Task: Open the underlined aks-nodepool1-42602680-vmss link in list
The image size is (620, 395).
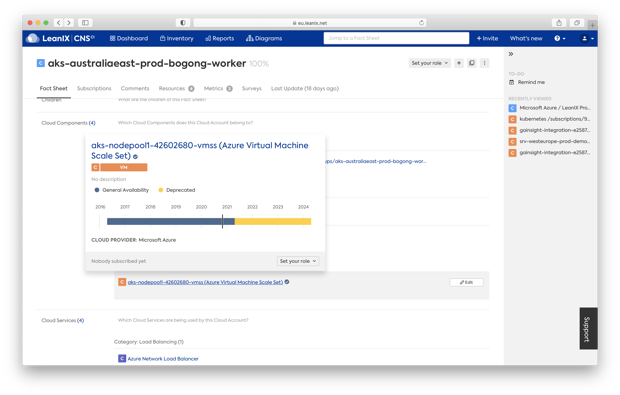Action: [x=205, y=282]
